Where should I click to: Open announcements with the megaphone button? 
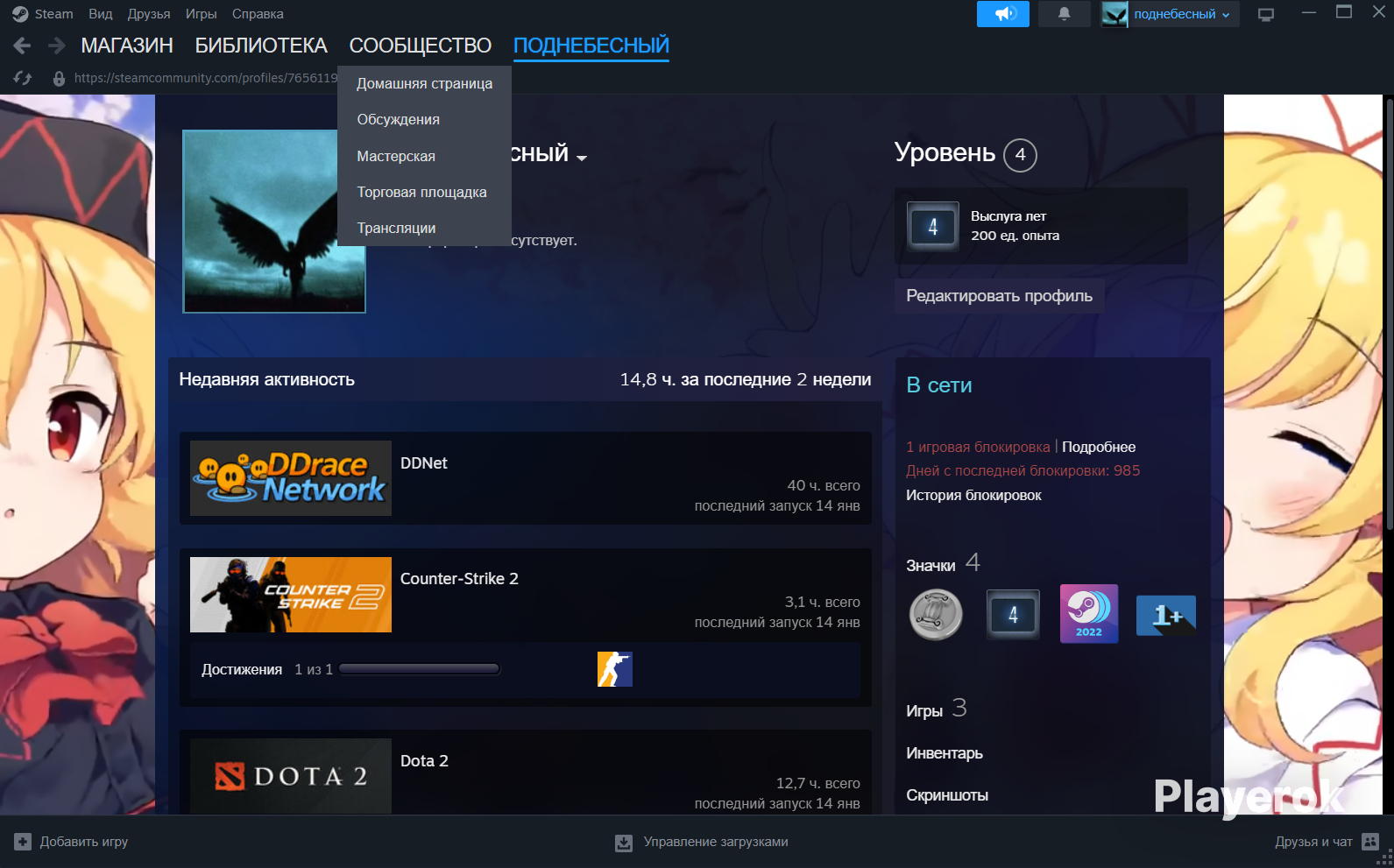[1003, 14]
